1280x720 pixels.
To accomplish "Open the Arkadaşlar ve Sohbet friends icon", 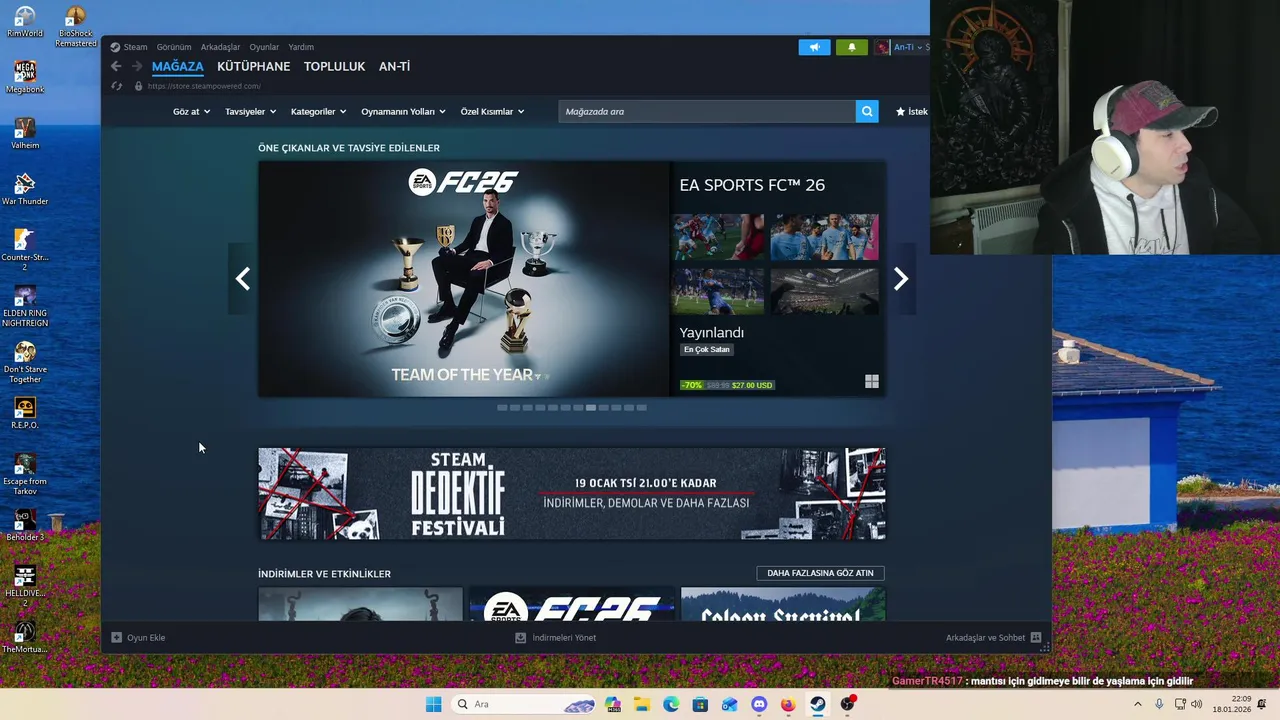I will 1035,637.
